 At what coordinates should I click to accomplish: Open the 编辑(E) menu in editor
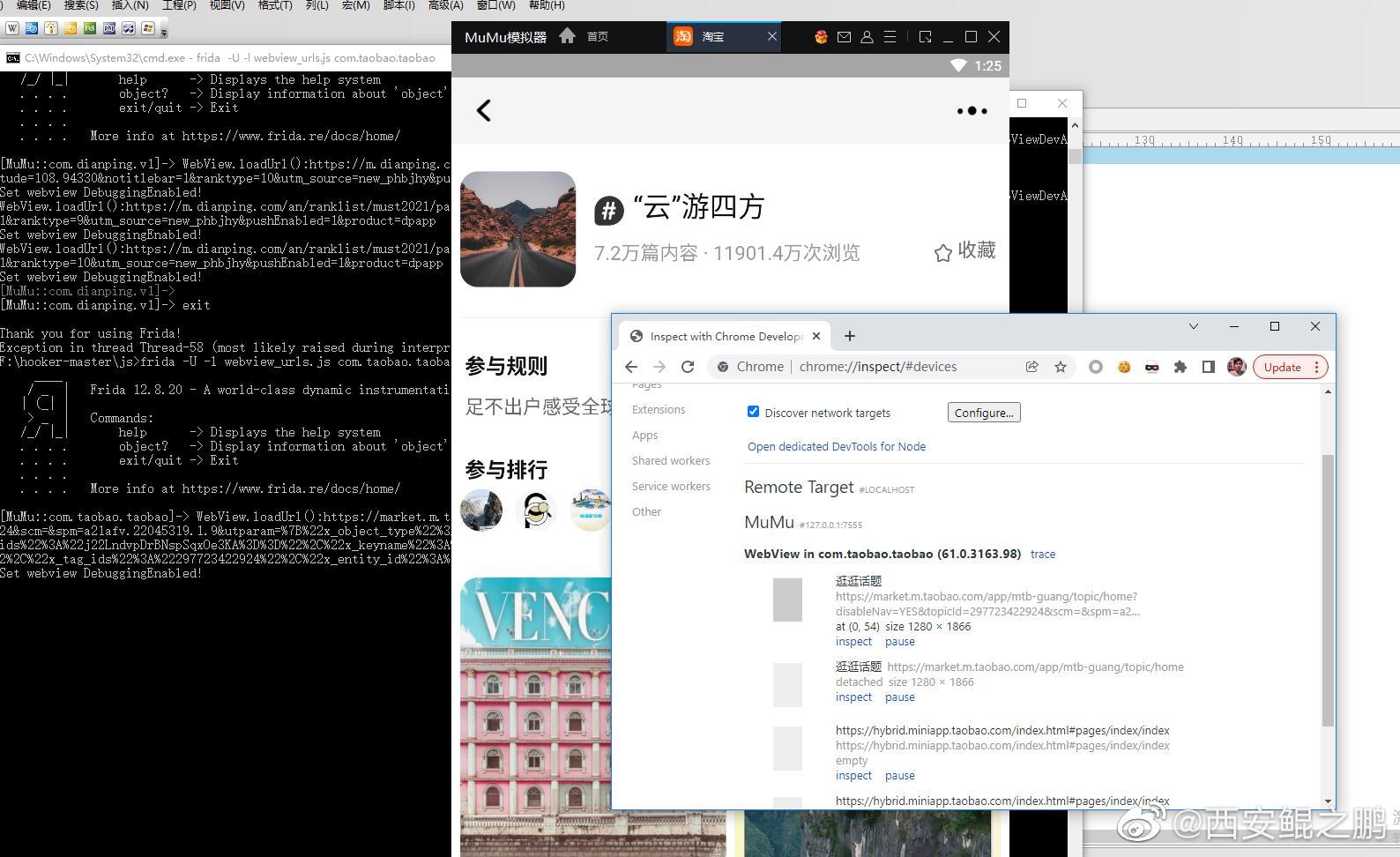click(x=34, y=5)
